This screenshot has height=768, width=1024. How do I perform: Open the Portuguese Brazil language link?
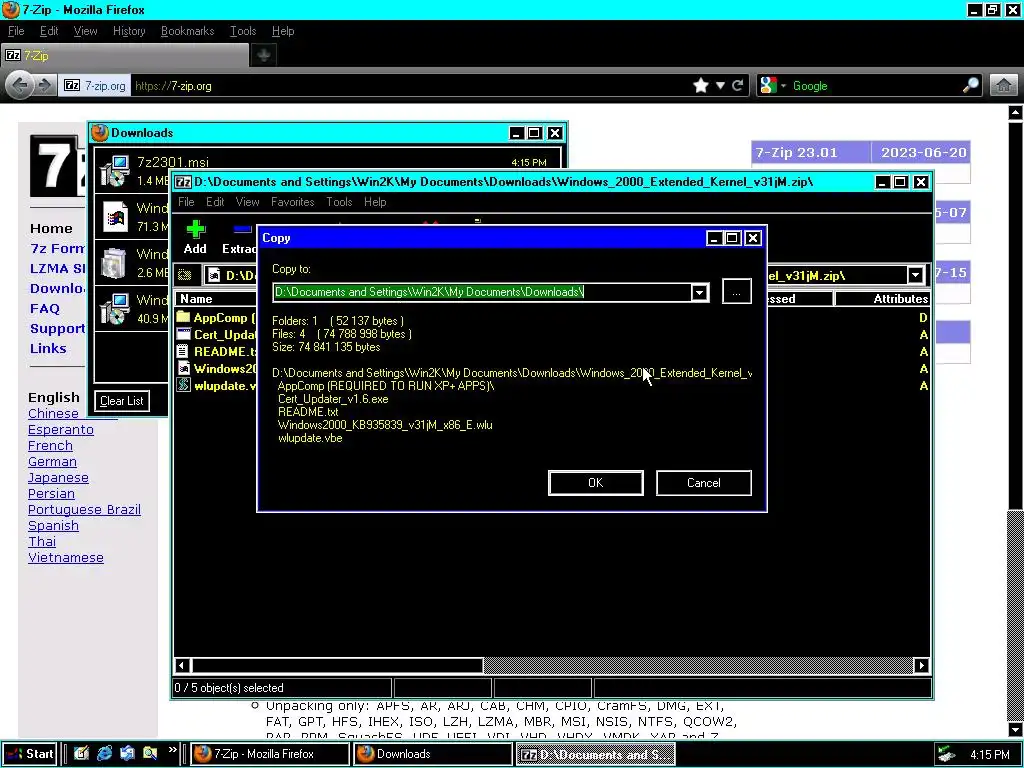tap(84, 509)
